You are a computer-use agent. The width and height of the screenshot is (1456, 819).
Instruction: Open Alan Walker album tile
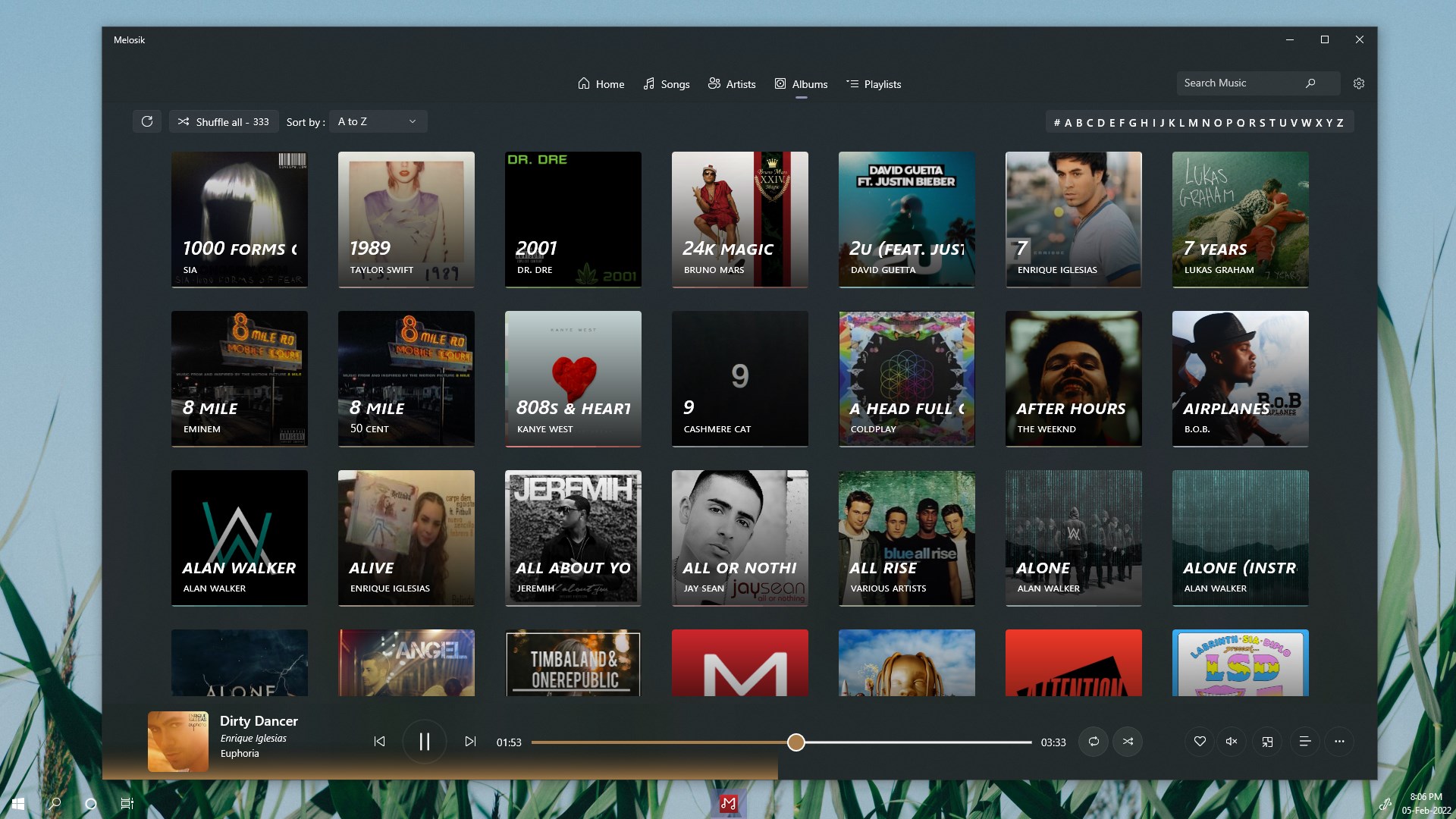[240, 538]
